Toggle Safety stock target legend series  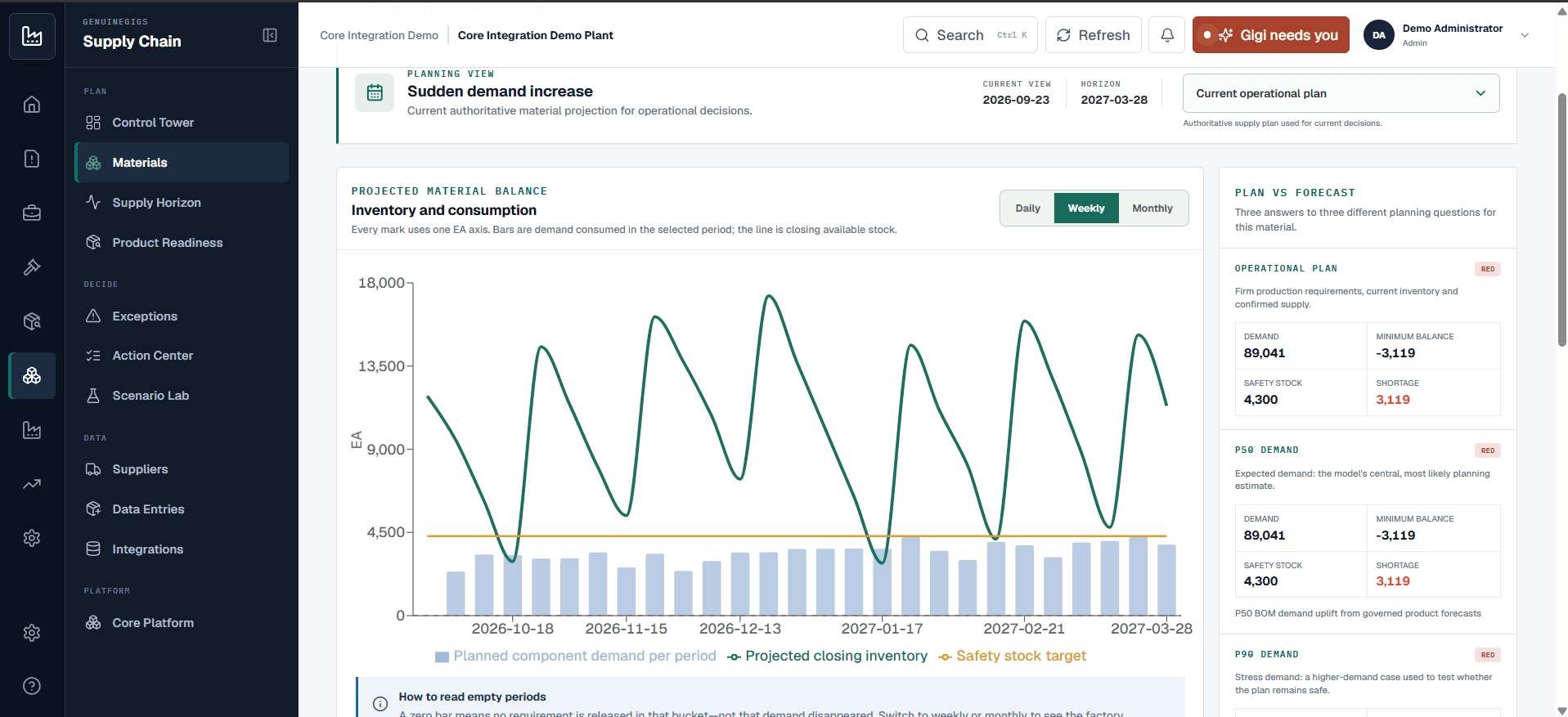(1013, 657)
